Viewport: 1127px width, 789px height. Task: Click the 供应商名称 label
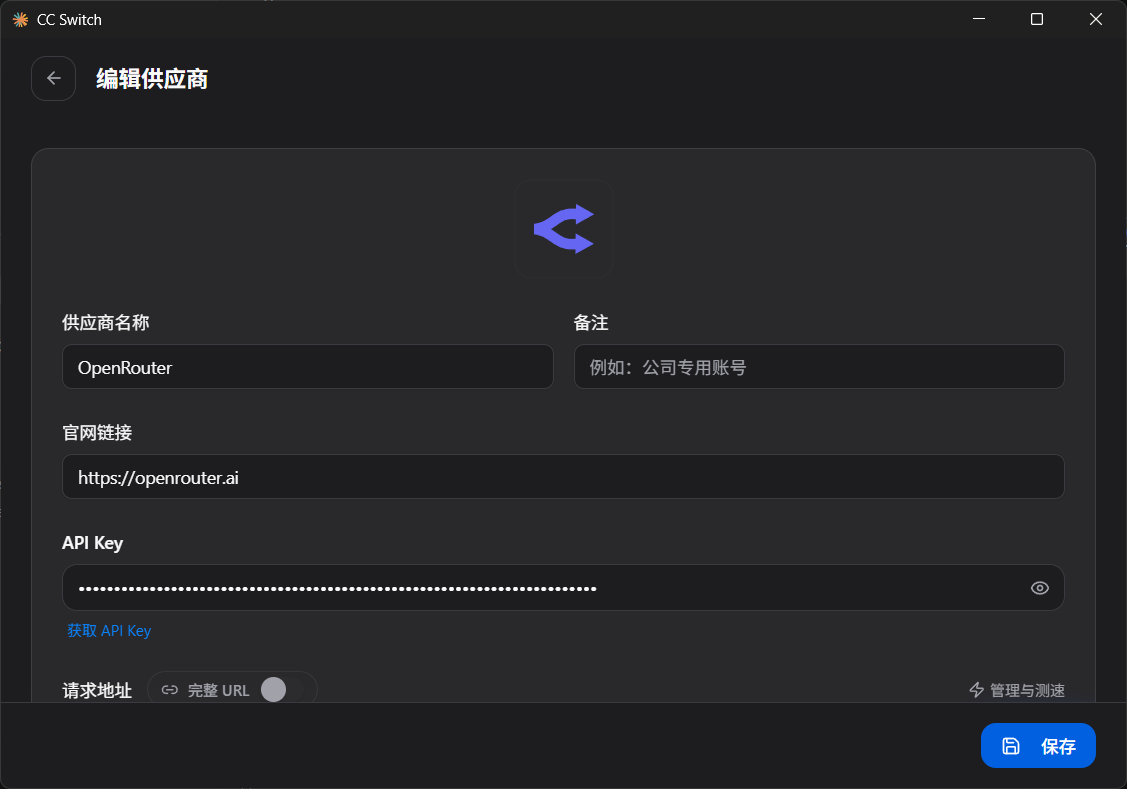[106, 323]
